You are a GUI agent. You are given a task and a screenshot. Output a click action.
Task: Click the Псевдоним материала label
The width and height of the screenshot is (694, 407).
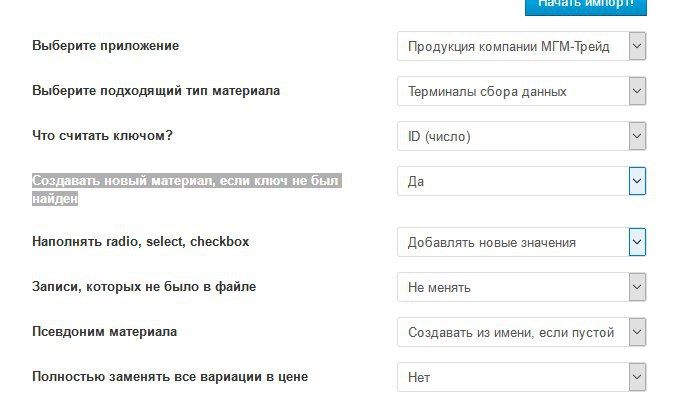pos(104,332)
